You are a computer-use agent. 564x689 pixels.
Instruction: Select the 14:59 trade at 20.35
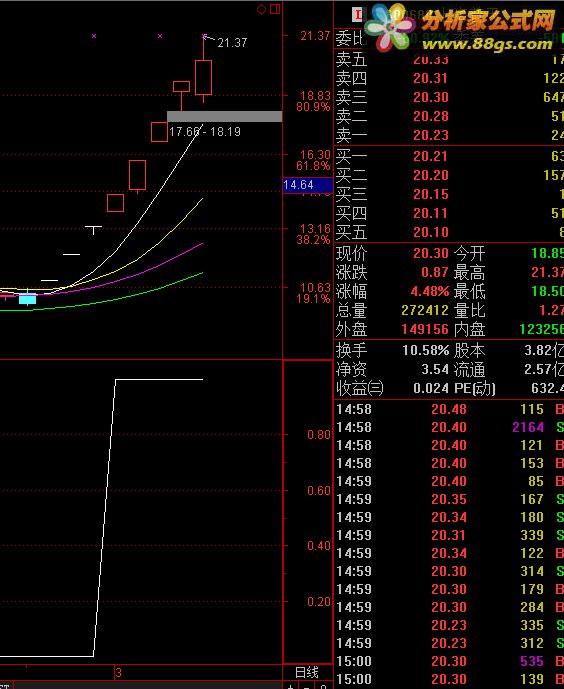click(449, 499)
